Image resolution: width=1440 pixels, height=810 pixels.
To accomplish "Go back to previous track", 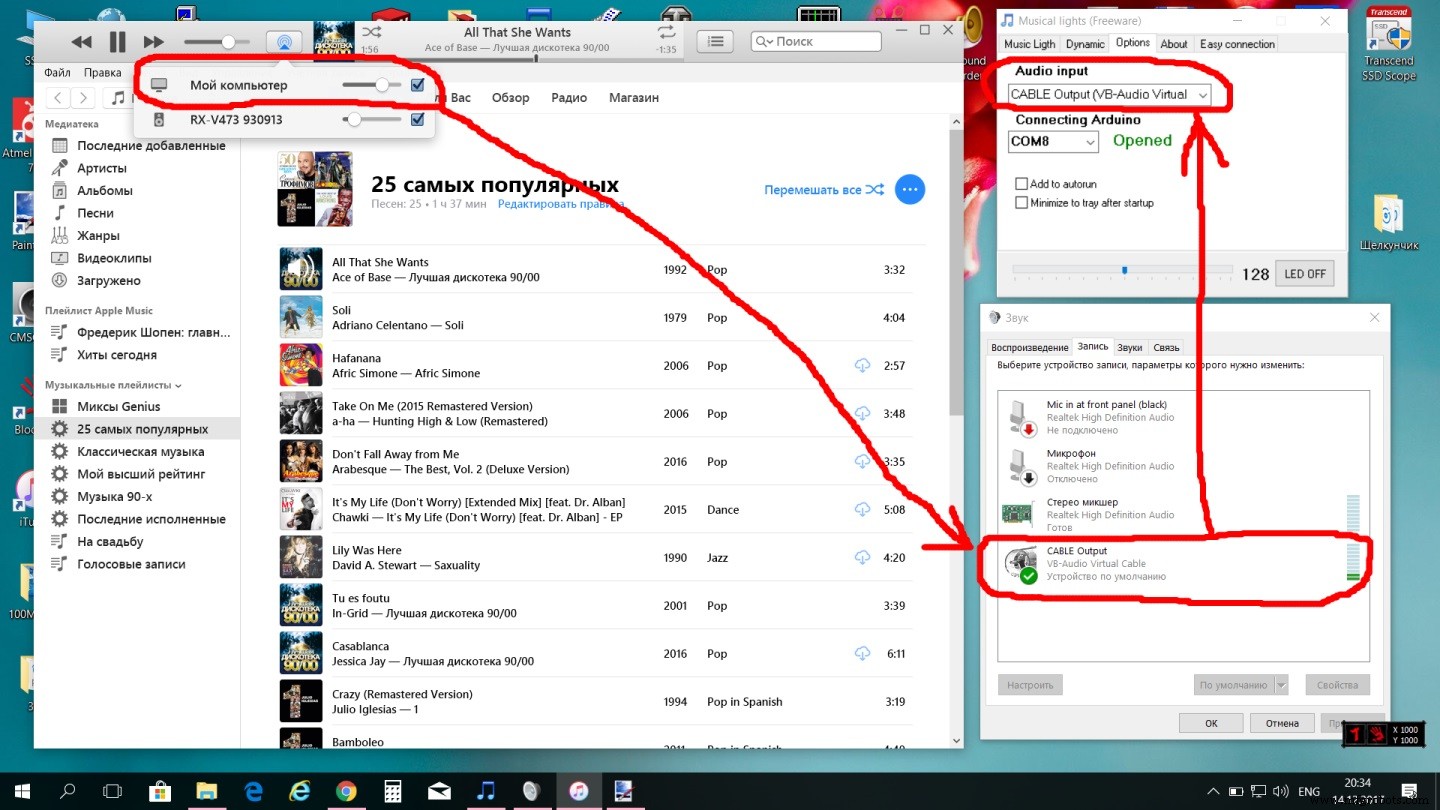I will point(82,42).
